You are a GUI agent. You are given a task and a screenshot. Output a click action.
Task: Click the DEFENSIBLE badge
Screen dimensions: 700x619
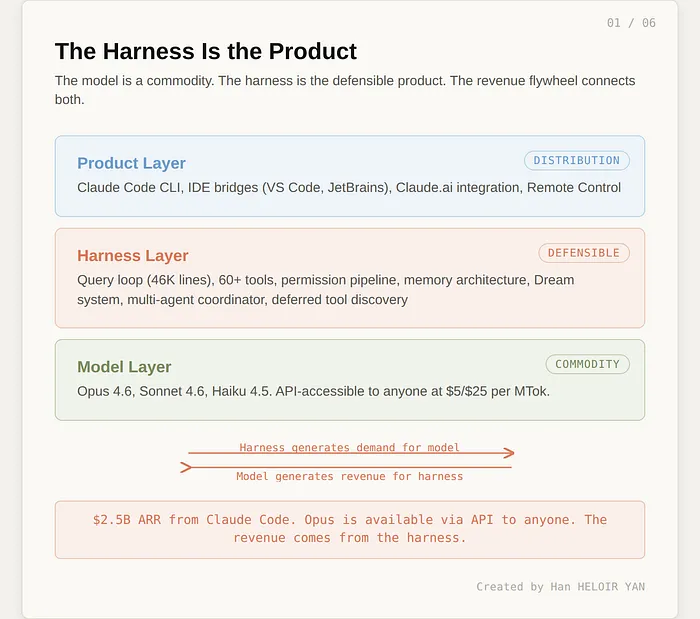584,253
